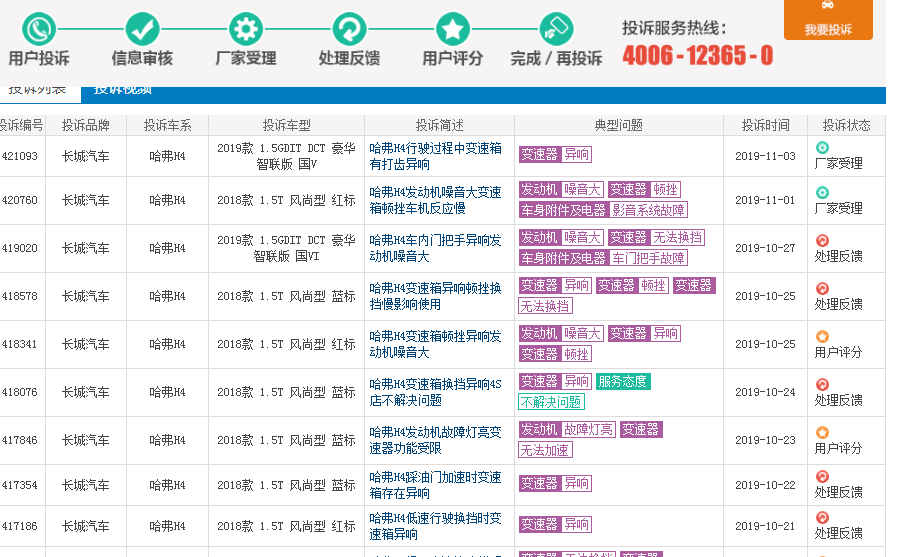The image size is (901, 557).
Task: Click 用户评分 status icon for complaint 417846
Action: tap(822, 432)
